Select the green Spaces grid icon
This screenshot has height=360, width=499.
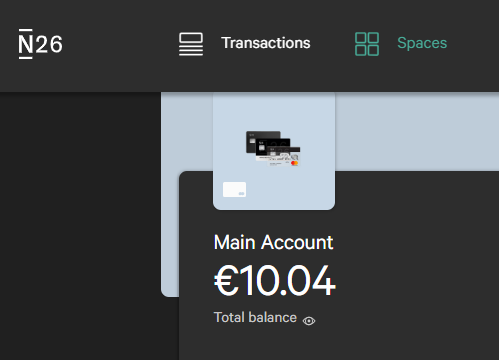367,44
